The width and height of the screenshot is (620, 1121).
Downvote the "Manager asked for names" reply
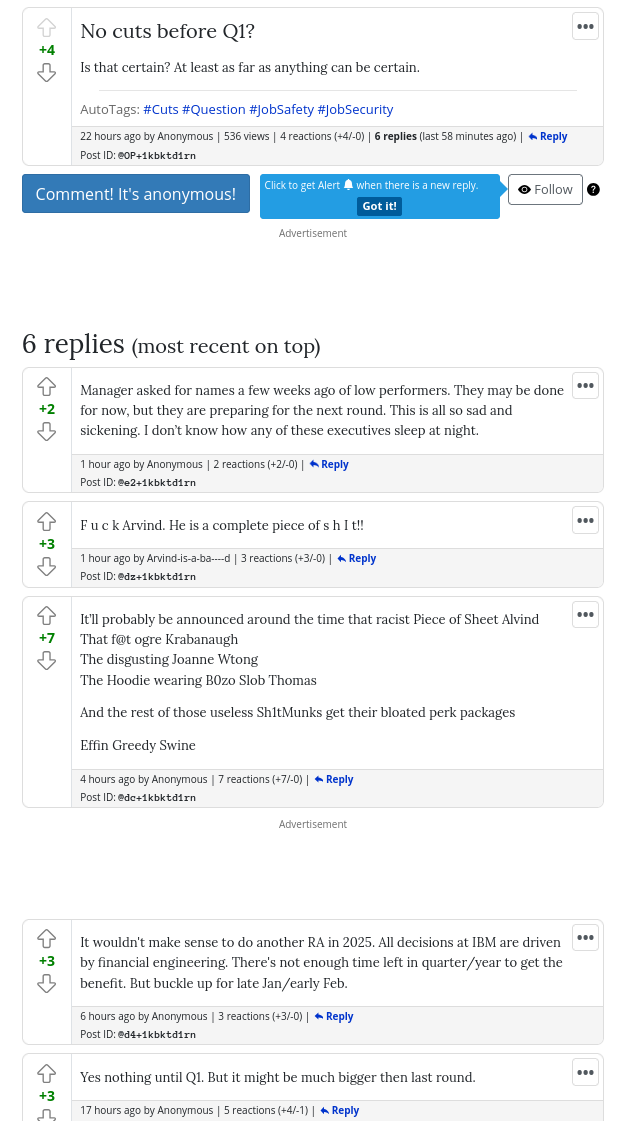click(46, 431)
